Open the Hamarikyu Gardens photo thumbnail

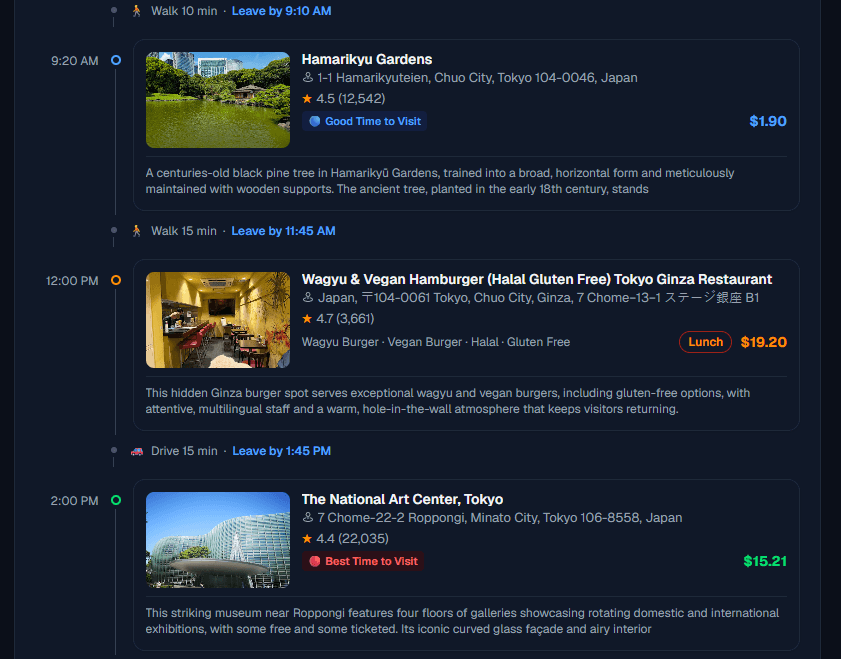[218, 100]
